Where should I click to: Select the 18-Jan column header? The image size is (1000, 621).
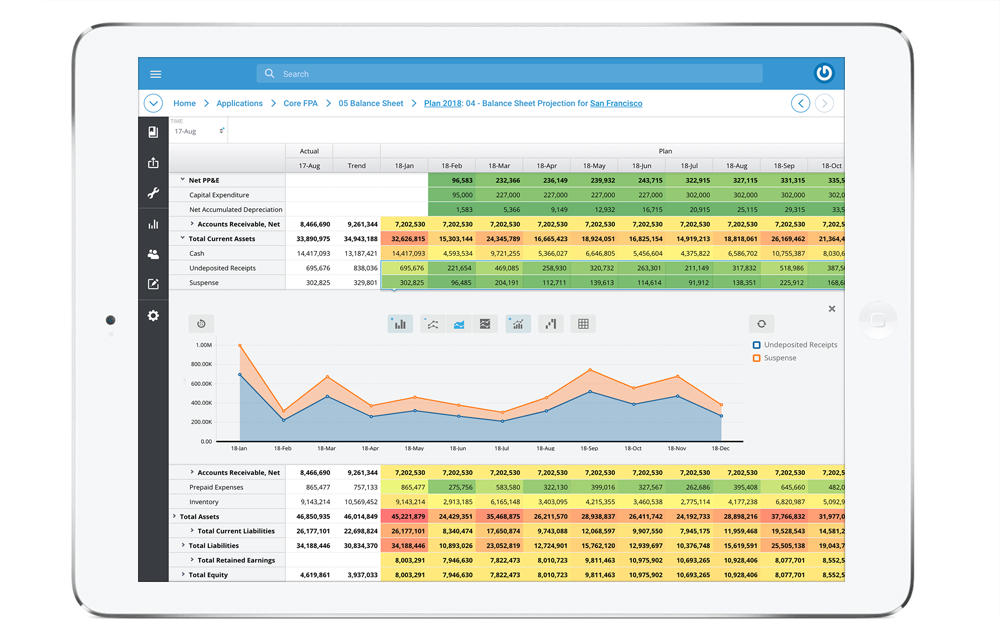(x=404, y=166)
